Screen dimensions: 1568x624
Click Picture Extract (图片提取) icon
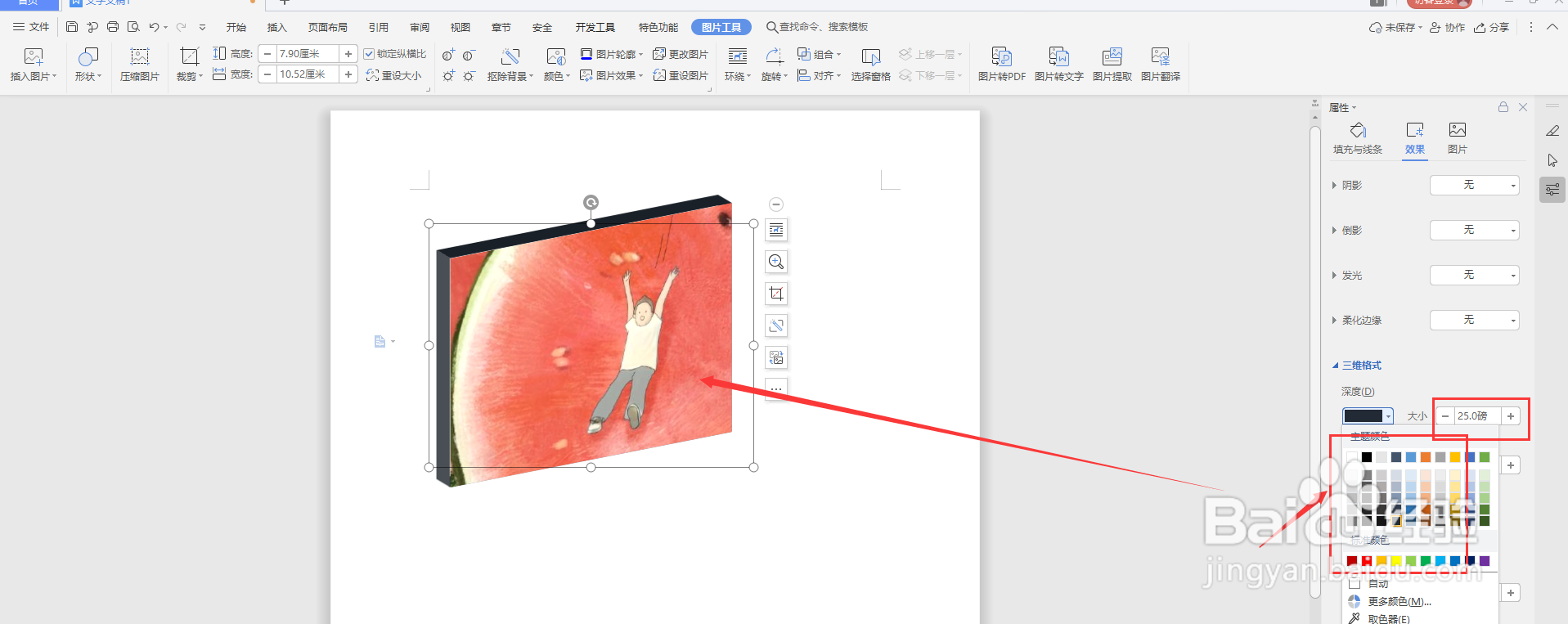pyautogui.click(x=1112, y=57)
